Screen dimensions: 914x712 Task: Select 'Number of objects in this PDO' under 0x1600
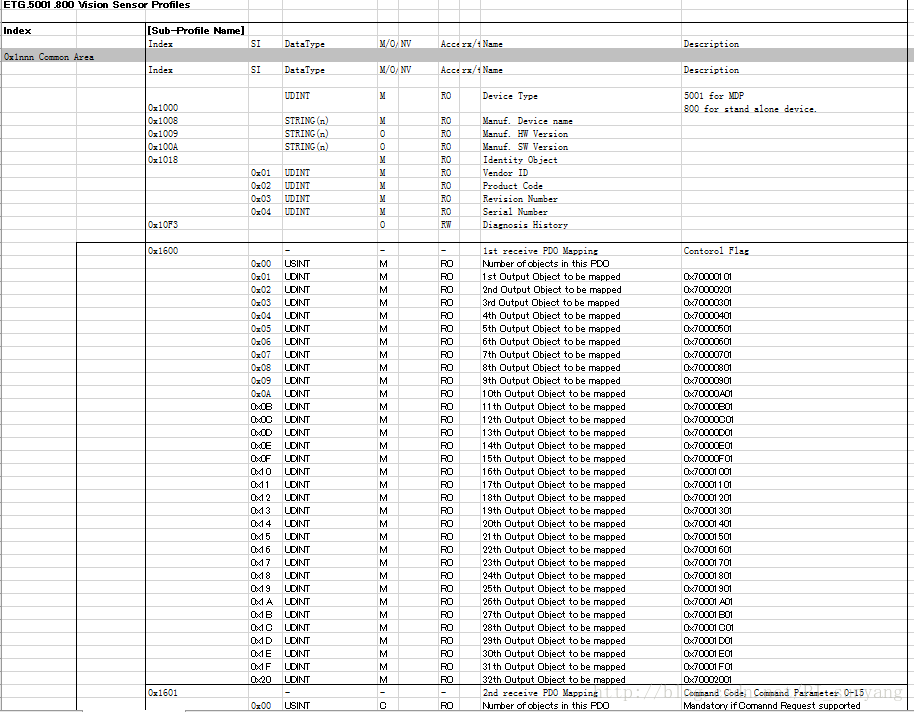546,264
